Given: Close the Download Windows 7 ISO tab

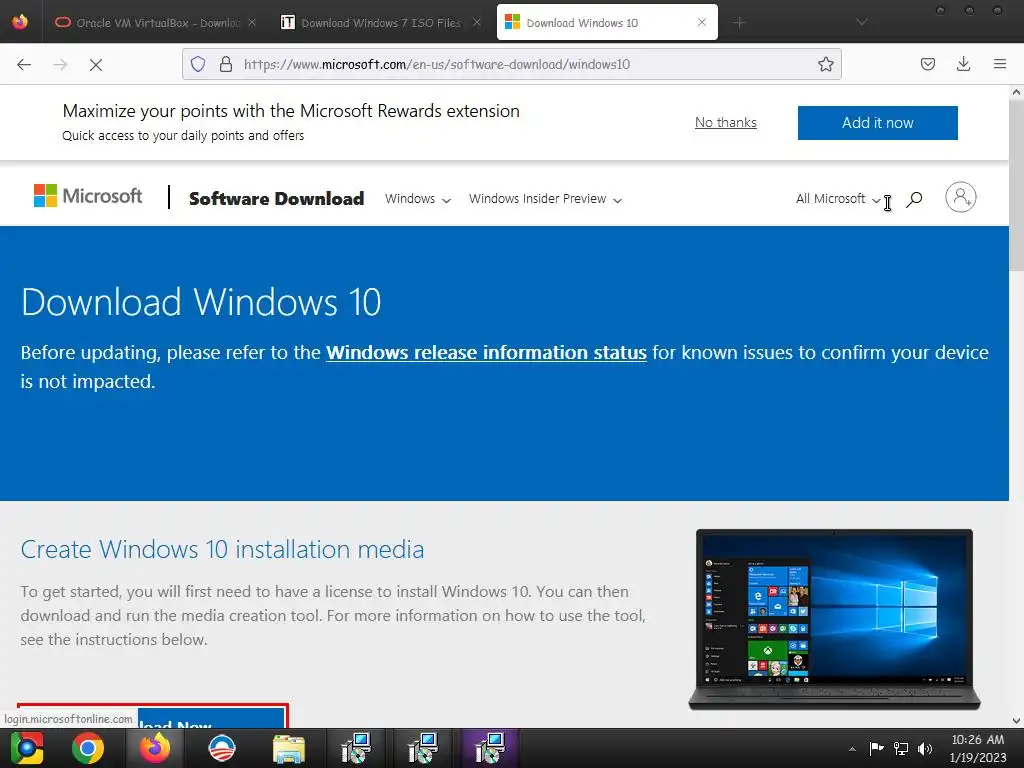Looking at the screenshot, I should [477, 22].
